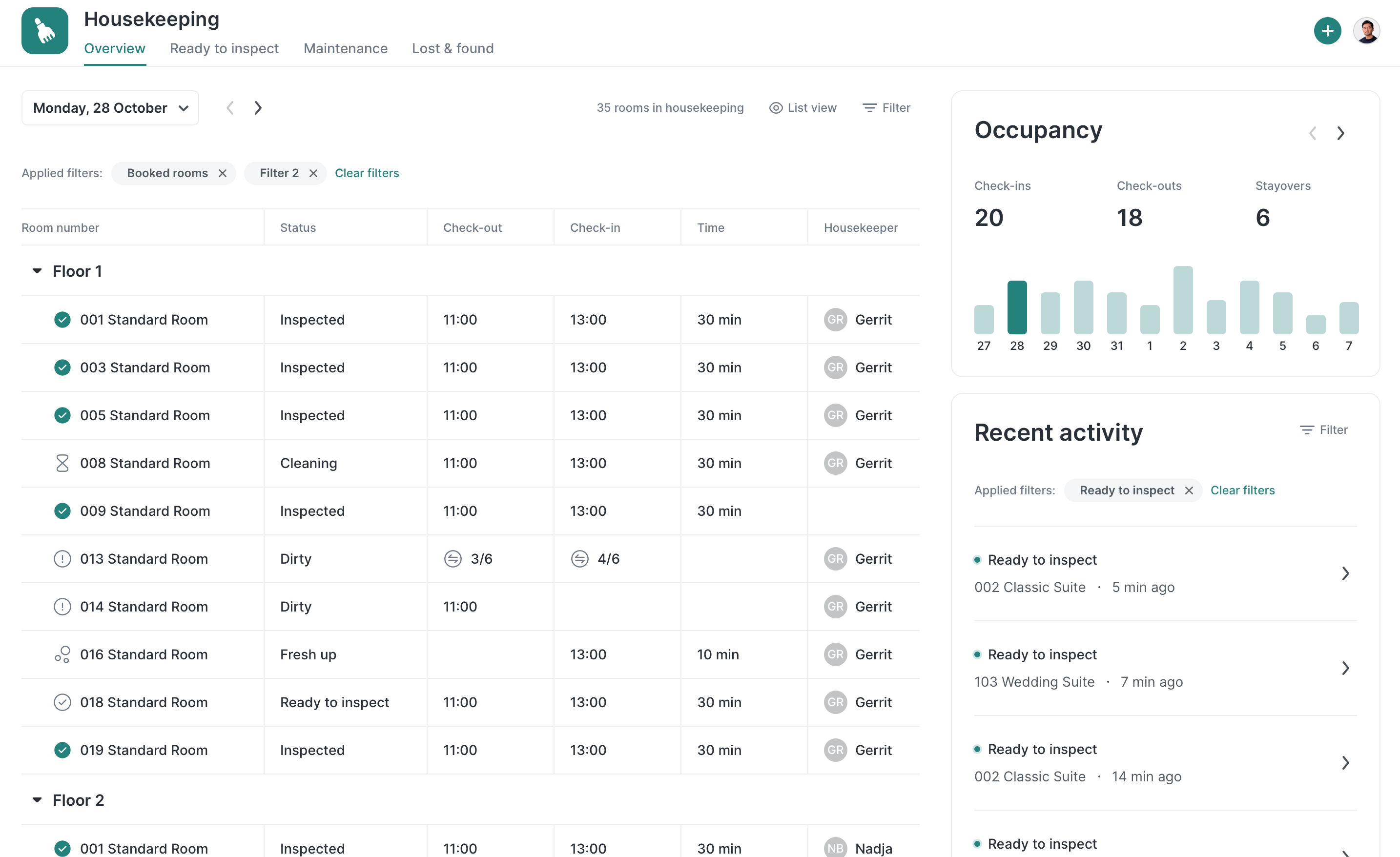Click the green plus add button
Viewport: 1400px width, 857px height.
1327,31
